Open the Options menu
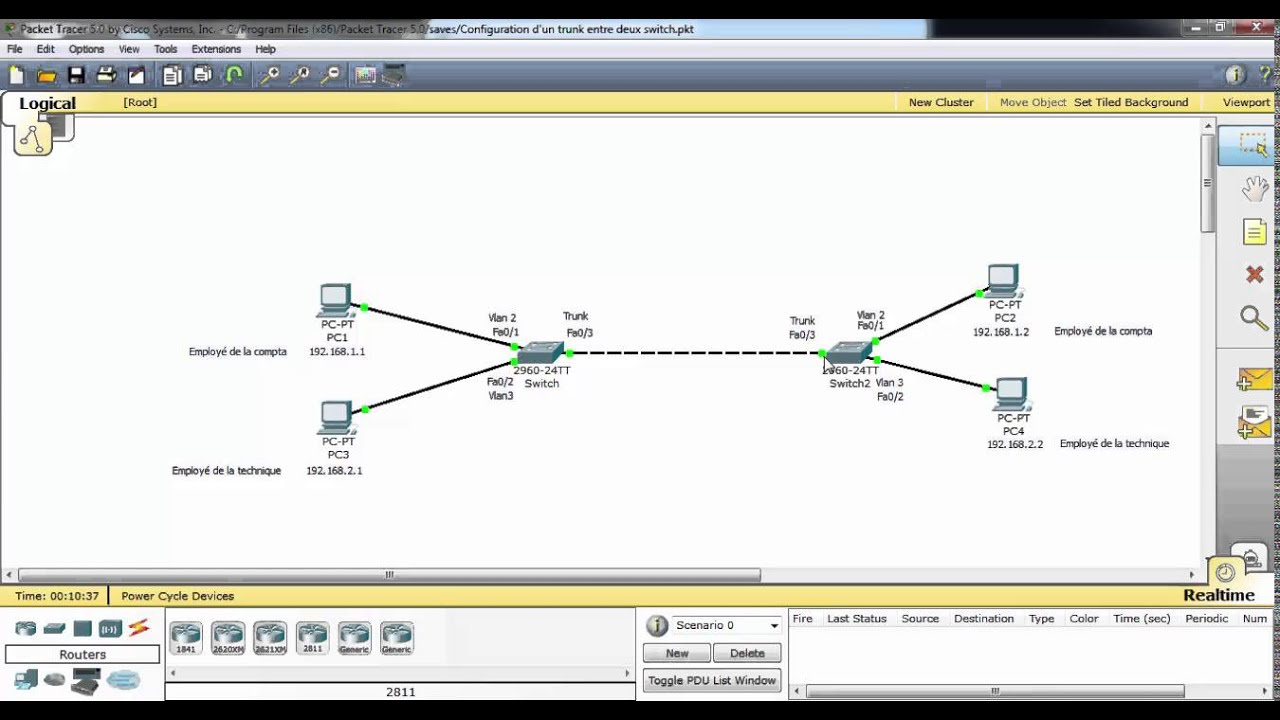 coord(86,49)
